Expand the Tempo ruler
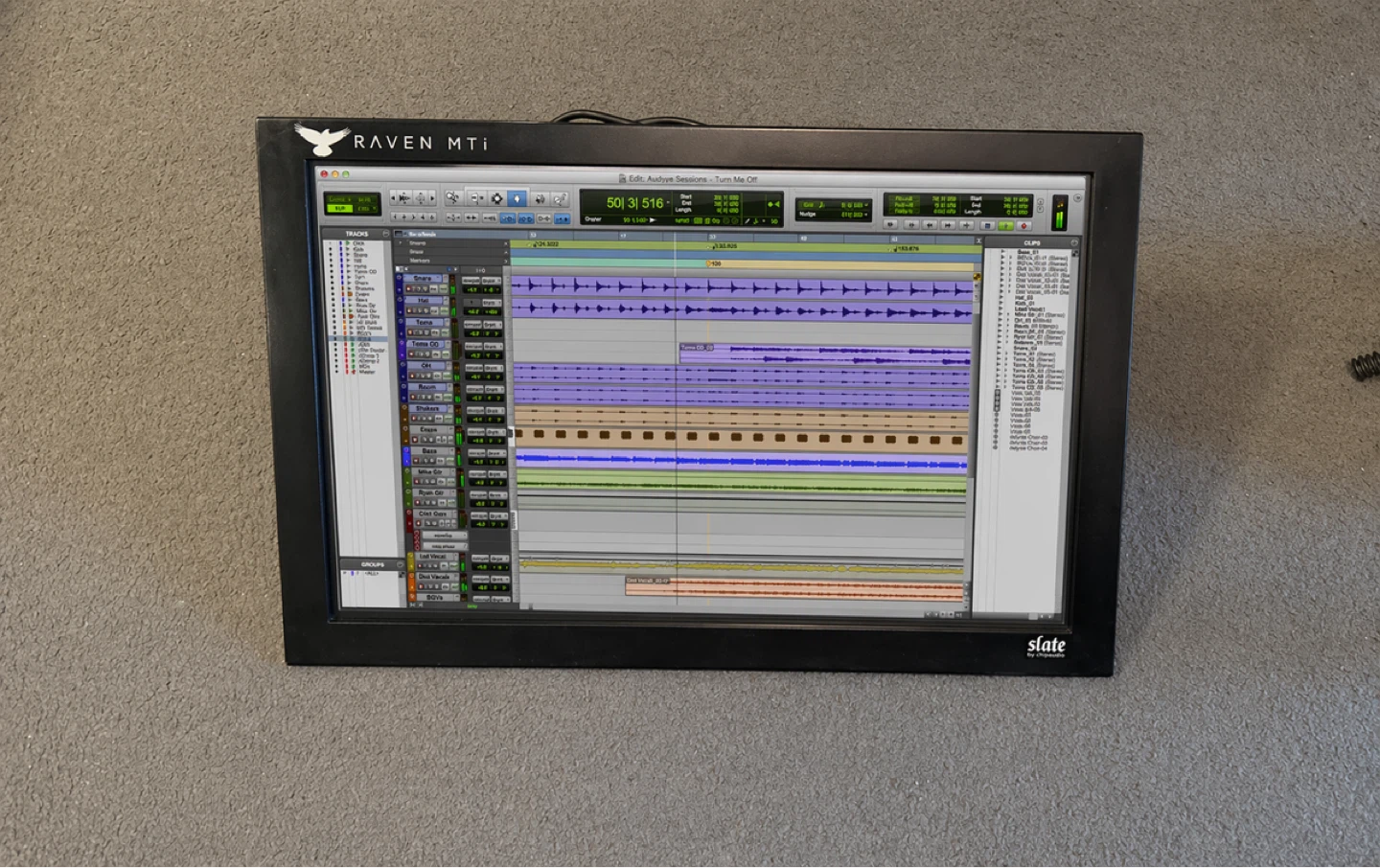 401,243
